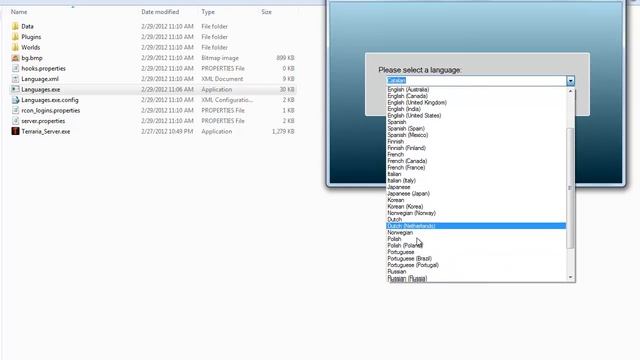
Task: Pick Korean (Korea) language option
Action: [405, 207]
